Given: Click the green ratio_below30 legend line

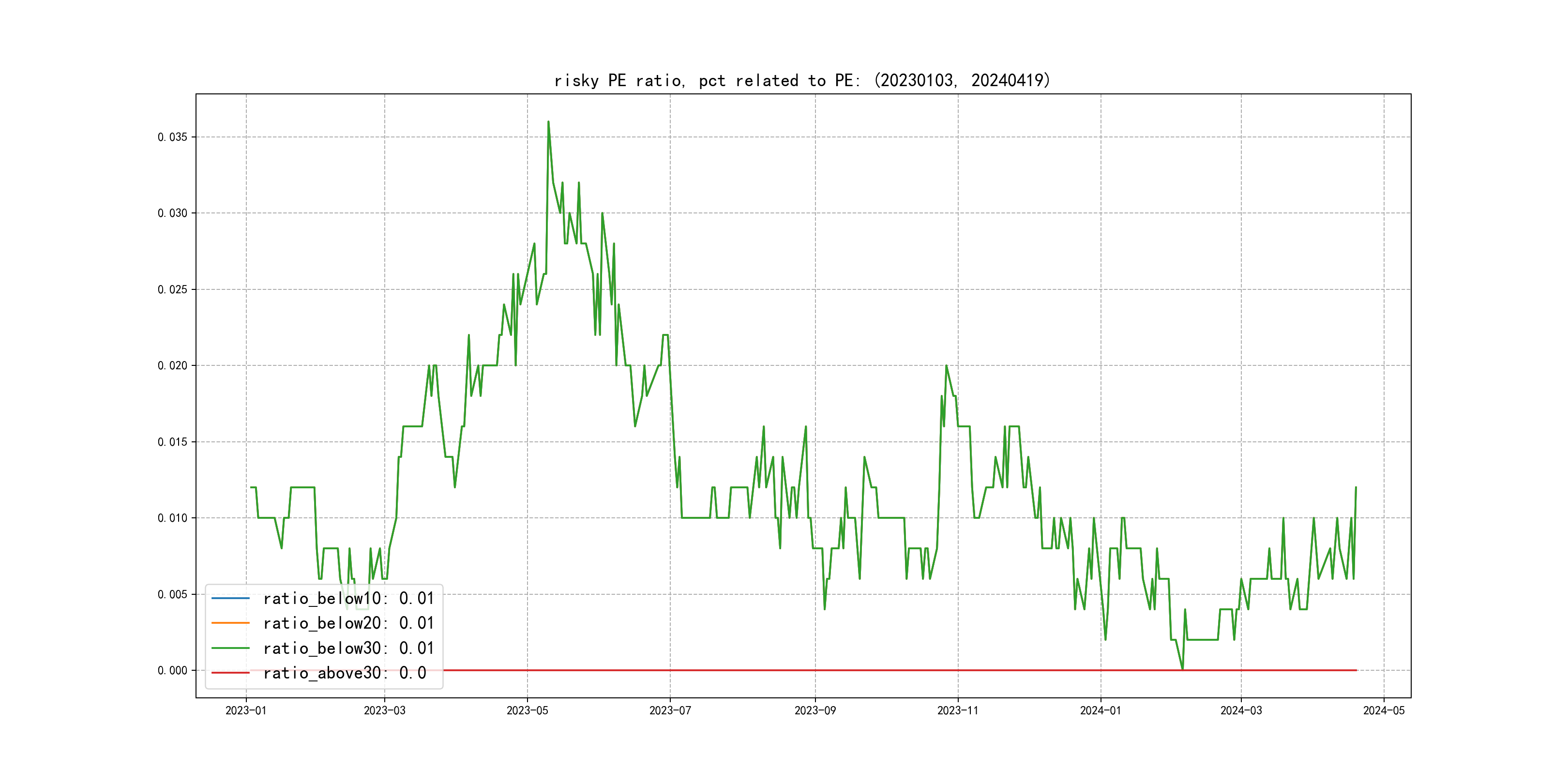Looking at the screenshot, I should 230,648.
